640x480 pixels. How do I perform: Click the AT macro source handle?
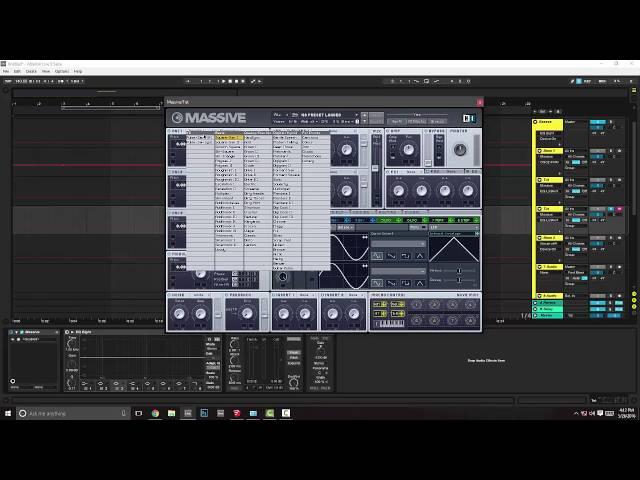384,314
